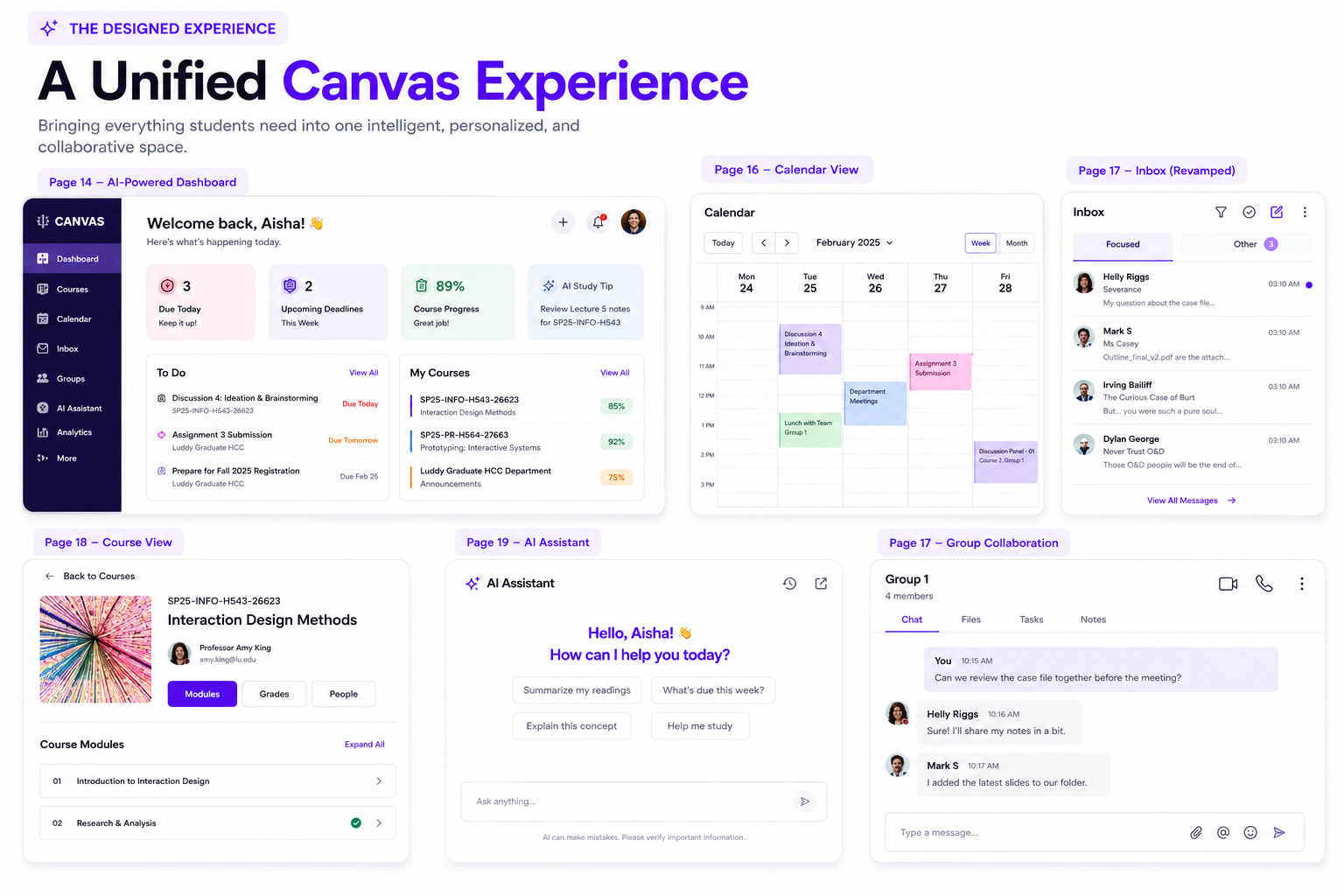Screen dimensions: 1344x896
Task: Start a Group 1 voice call
Action: point(1264,584)
